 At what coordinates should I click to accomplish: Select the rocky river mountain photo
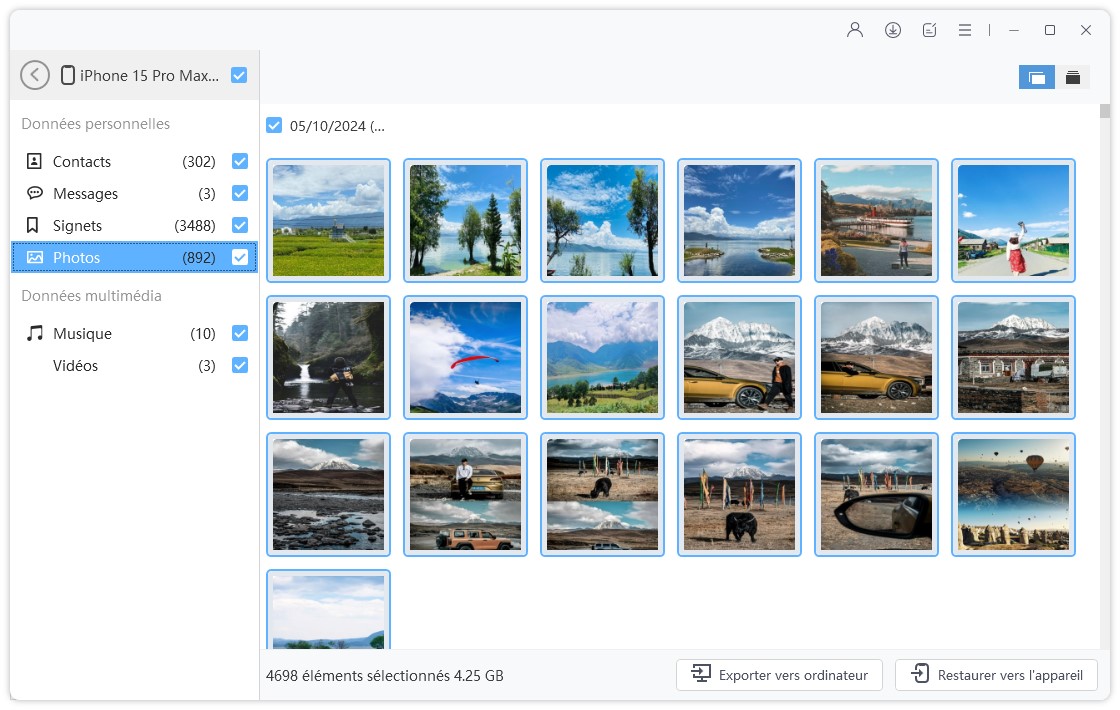[329, 494]
